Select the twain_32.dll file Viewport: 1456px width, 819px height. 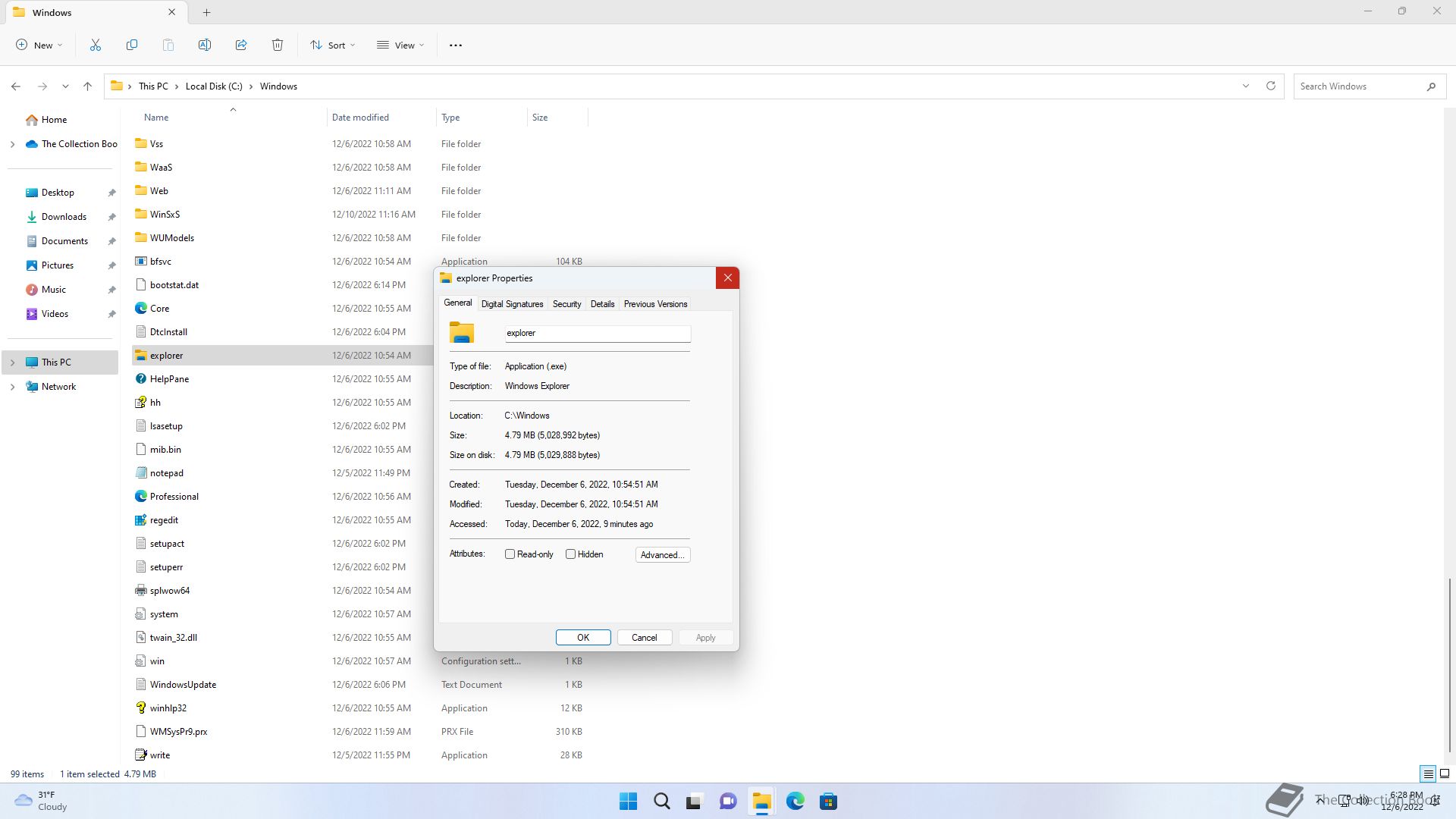[173, 638]
